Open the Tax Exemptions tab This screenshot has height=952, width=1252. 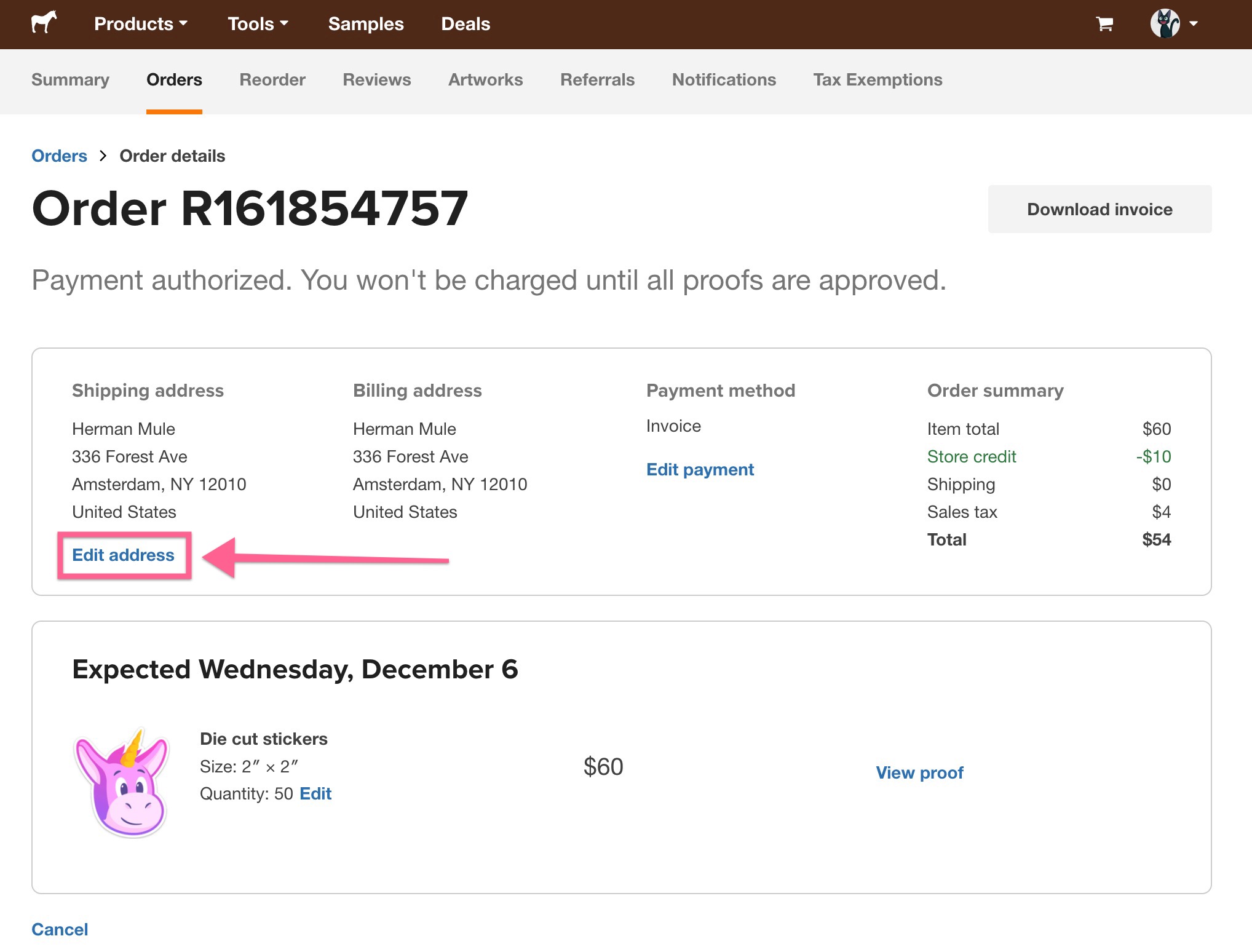(x=878, y=79)
